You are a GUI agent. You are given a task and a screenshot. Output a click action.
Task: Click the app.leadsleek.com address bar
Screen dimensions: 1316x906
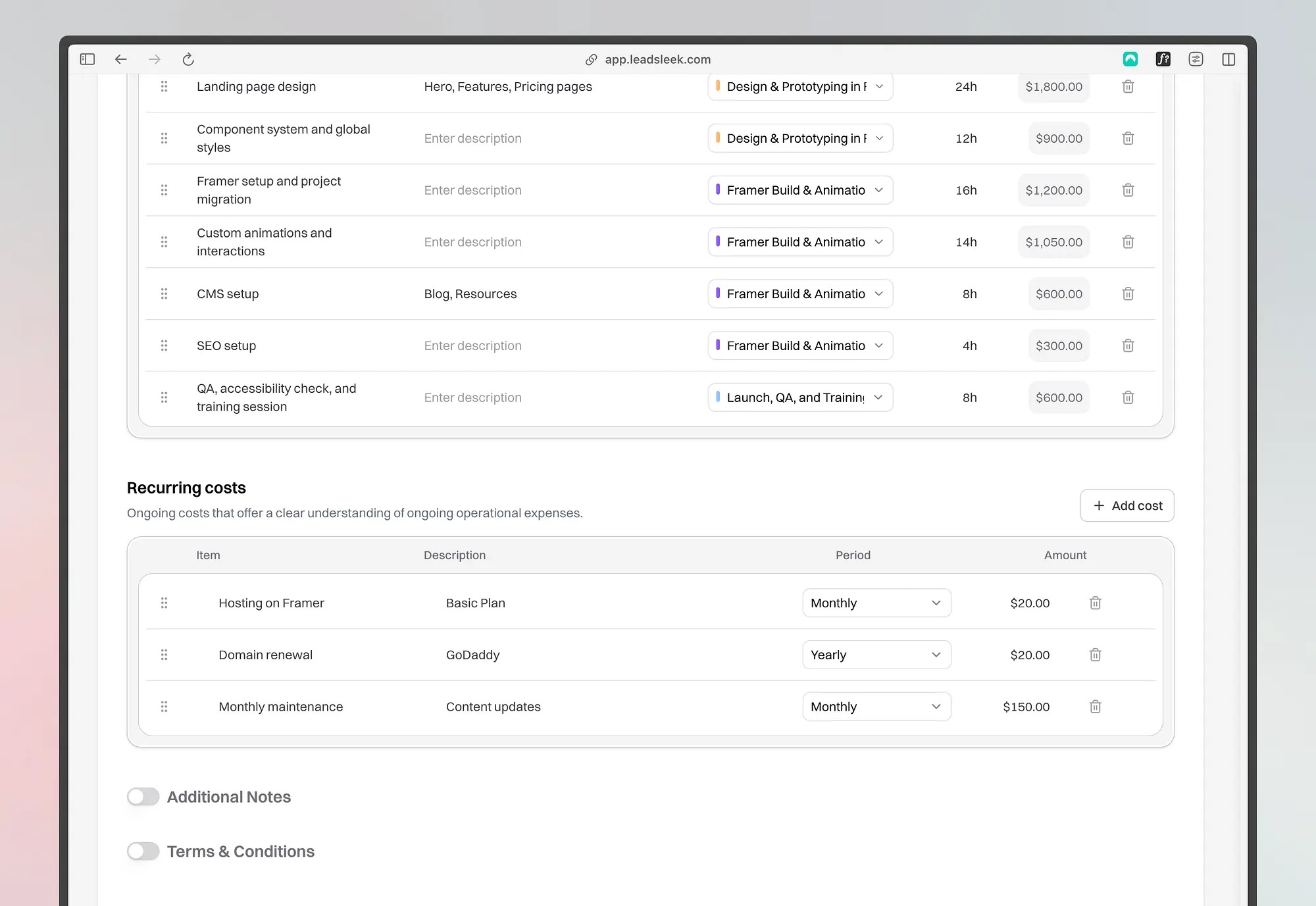[x=657, y=59]
